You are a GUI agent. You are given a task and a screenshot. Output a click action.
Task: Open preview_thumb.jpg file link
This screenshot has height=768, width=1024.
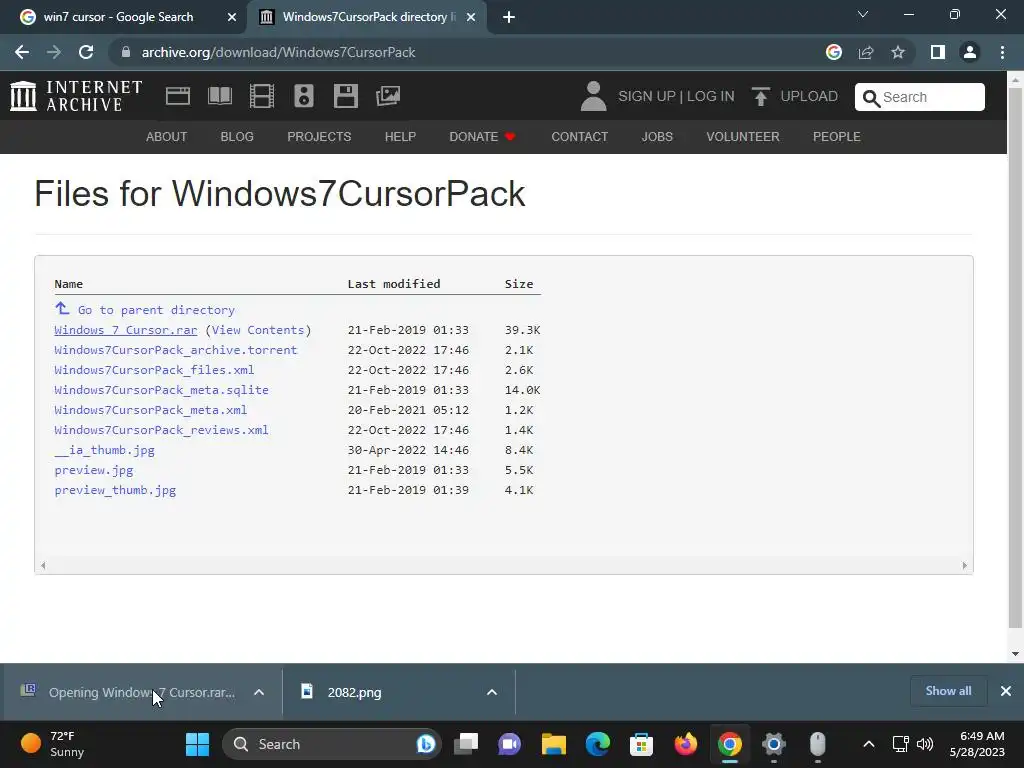[115, 490]
